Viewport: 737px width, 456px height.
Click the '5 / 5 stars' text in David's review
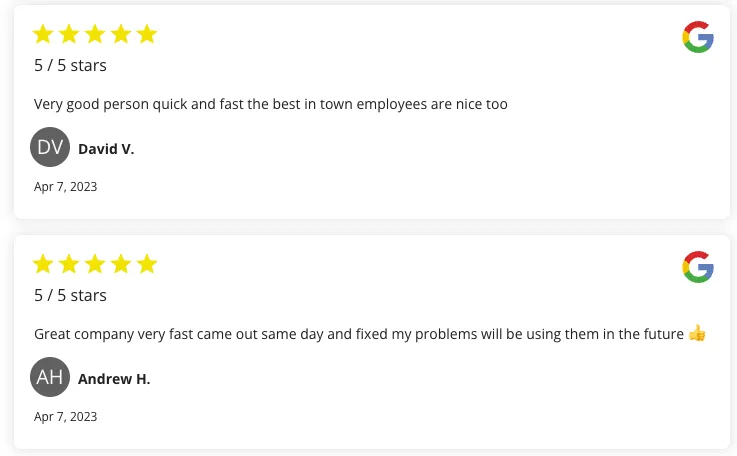[x=70, y=66]
